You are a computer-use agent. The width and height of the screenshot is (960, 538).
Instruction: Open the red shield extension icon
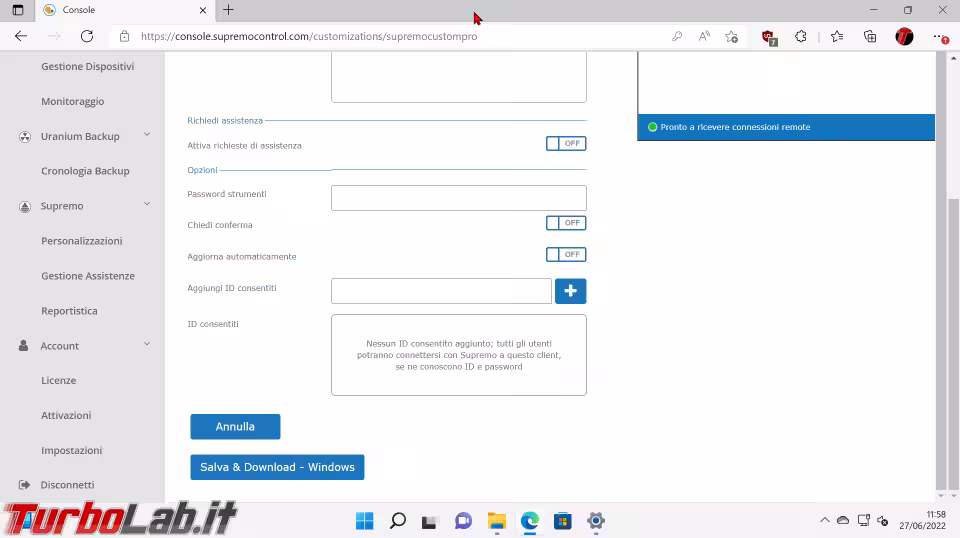click(x=769, y=37)
